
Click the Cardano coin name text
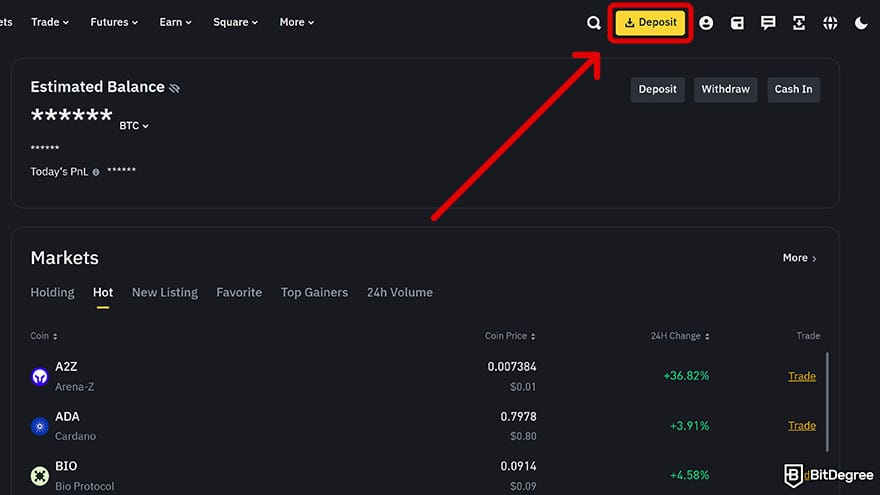coord(75,436)
